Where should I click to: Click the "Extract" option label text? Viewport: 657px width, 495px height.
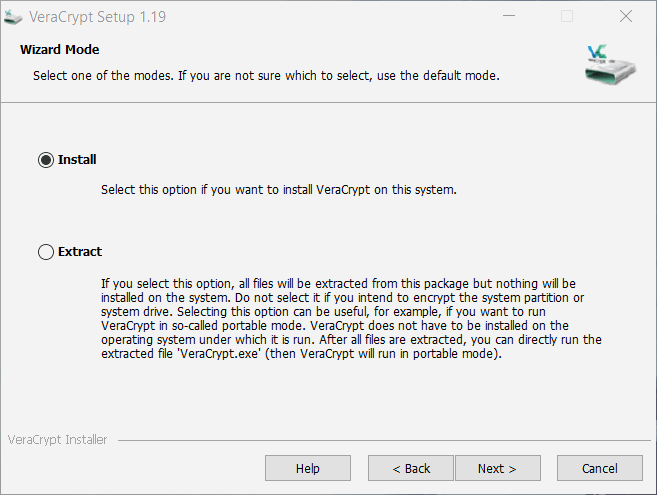pos(80,252)
